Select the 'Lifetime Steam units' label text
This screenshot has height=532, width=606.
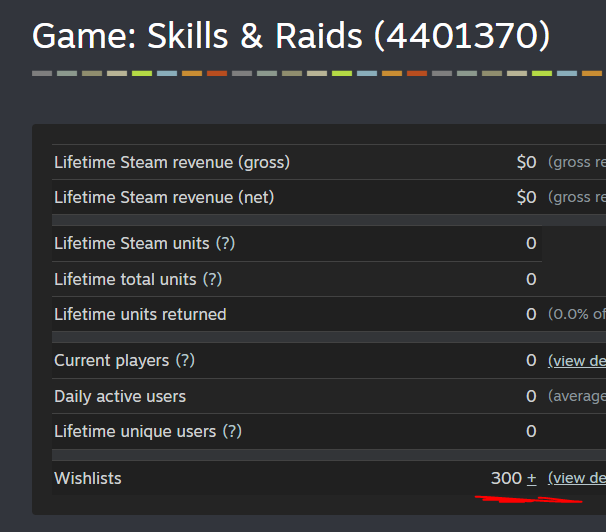(x=132, y=243)
